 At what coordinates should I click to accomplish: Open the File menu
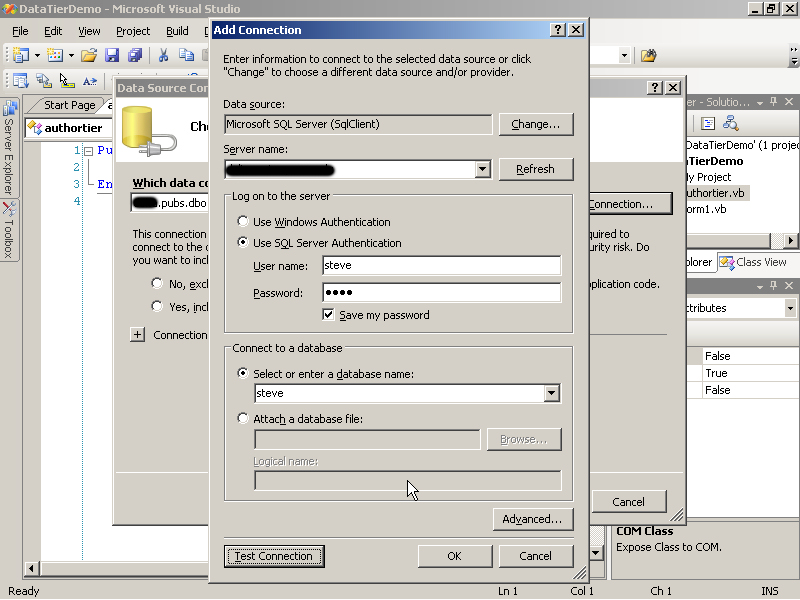(20, 31)
